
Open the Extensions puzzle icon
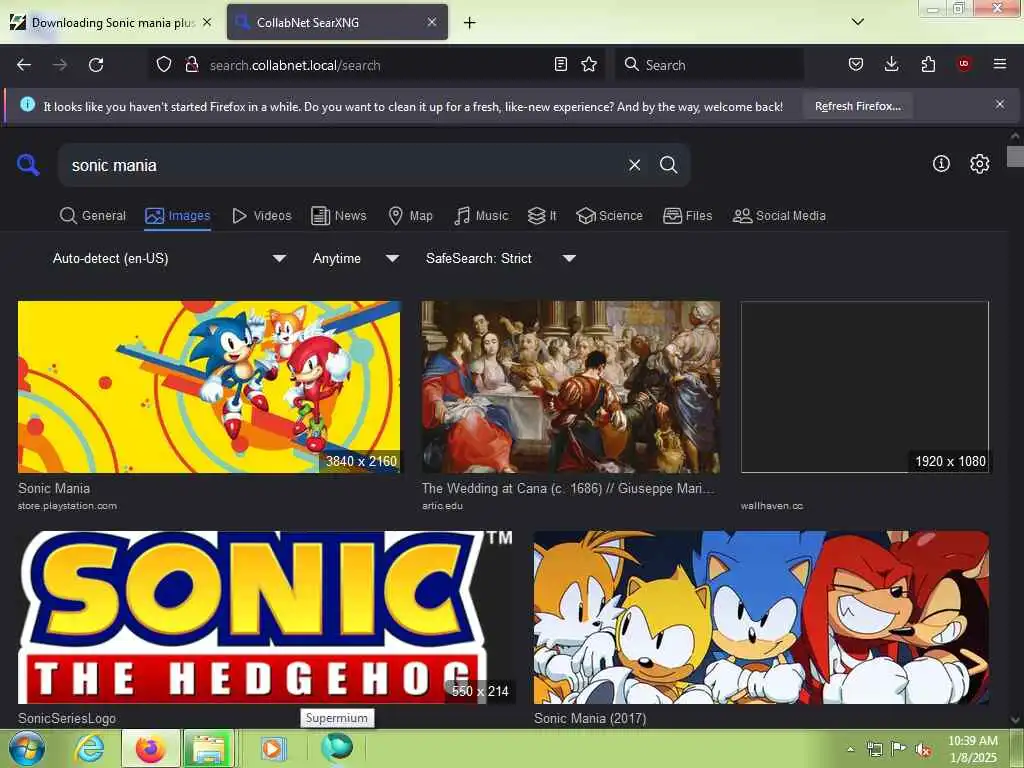click(928, 65)
